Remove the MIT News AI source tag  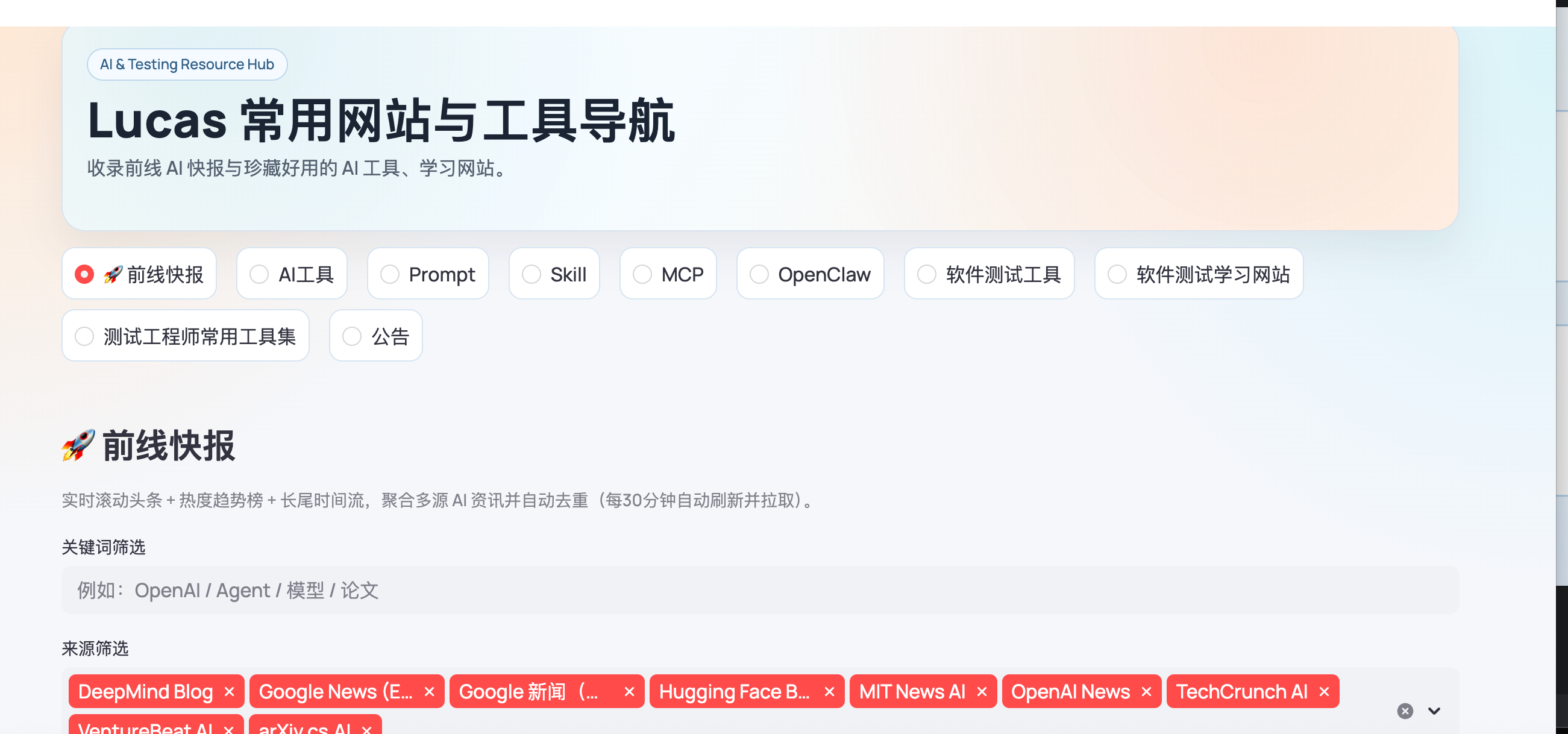tap(982, 692)
